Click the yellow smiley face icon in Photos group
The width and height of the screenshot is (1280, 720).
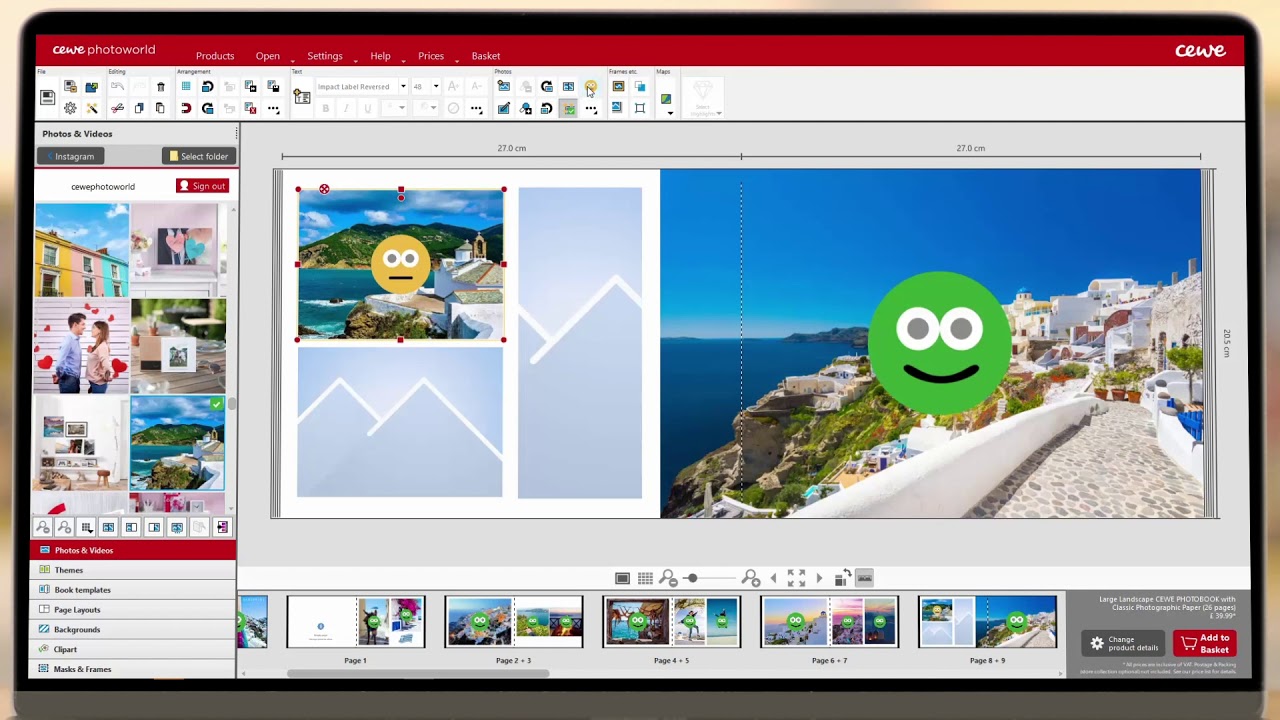pos(591,87)
